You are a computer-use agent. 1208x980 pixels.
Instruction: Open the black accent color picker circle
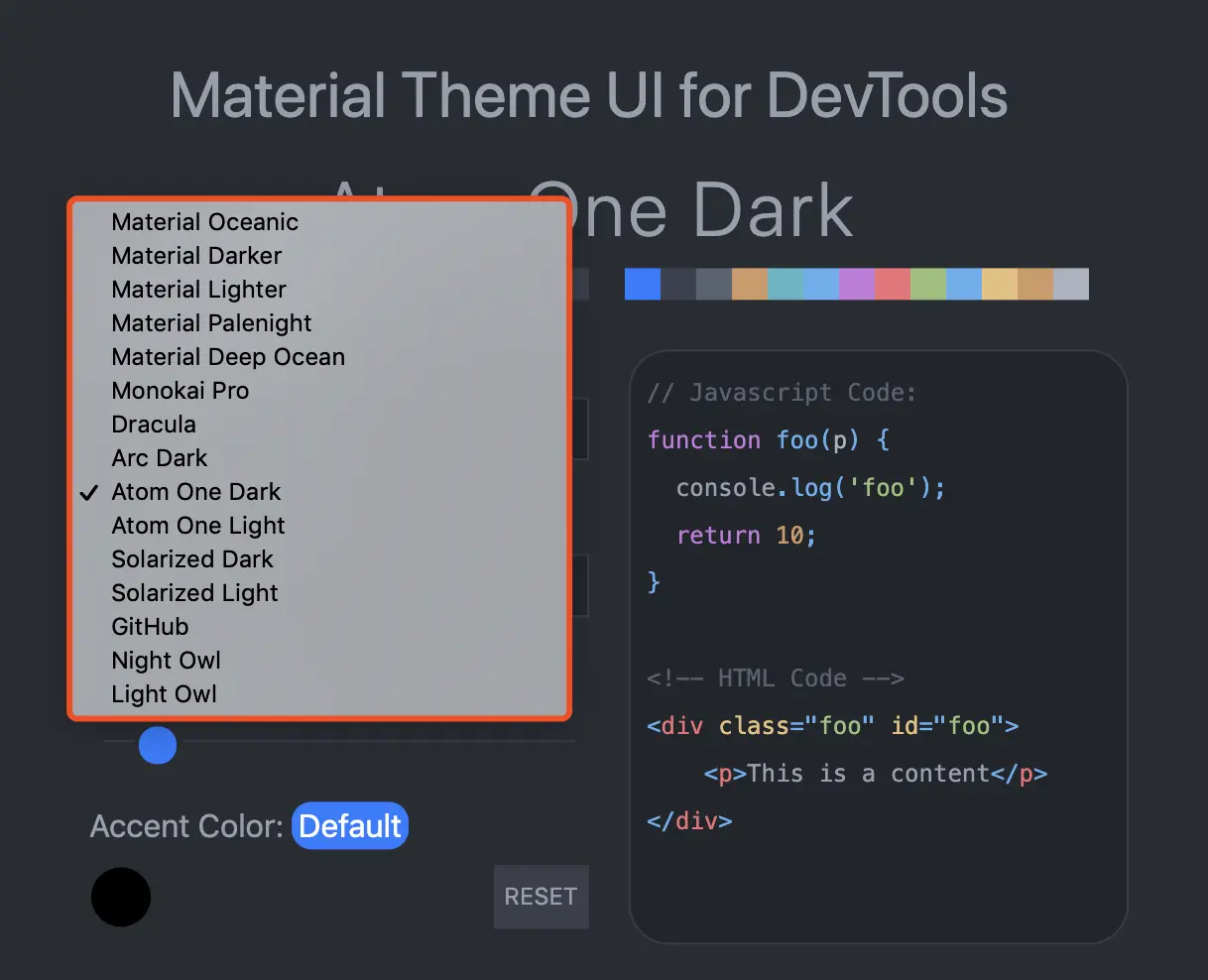[121, 897]
